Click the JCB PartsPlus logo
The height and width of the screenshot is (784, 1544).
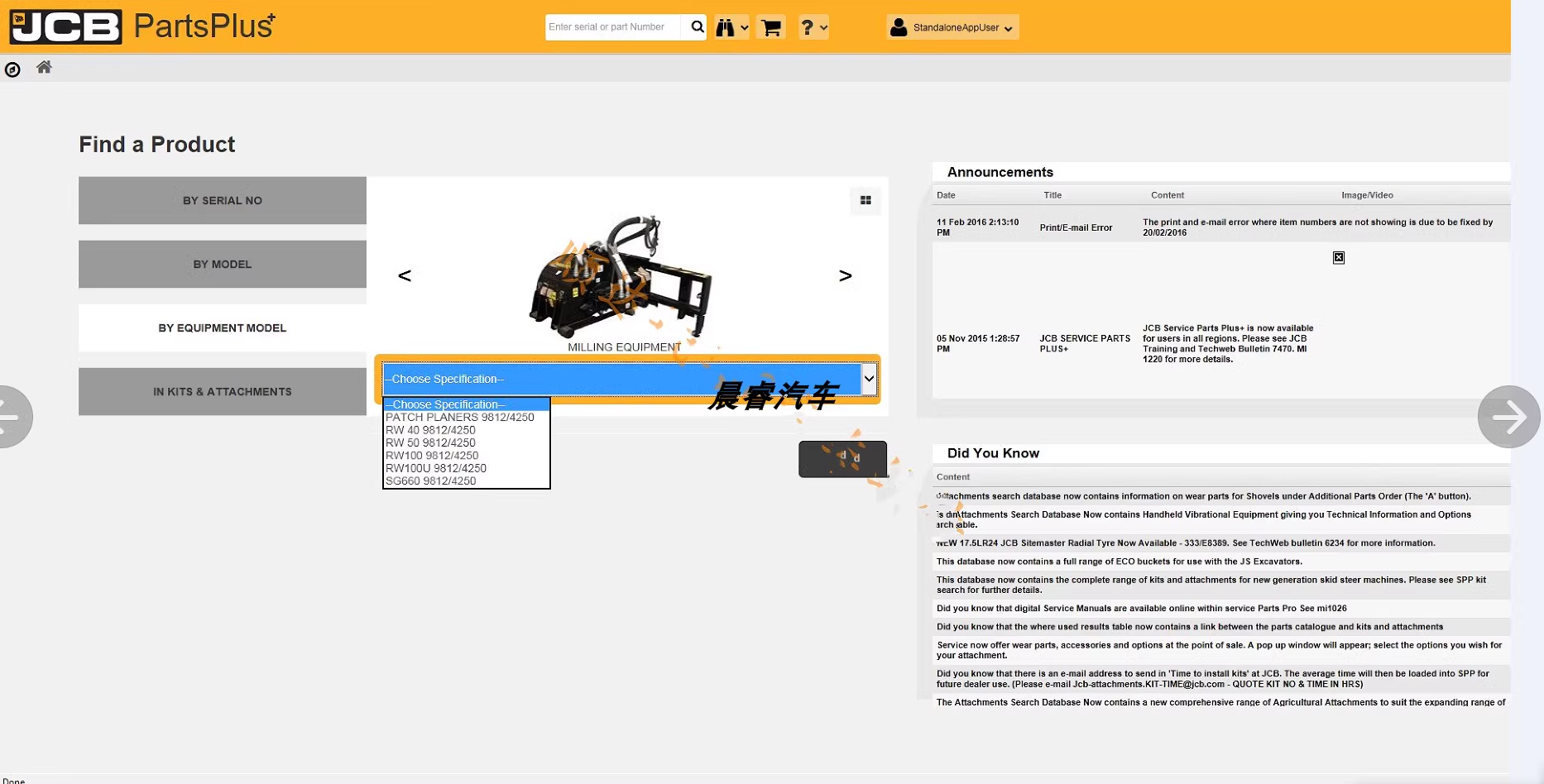click(x=142, y=26)
